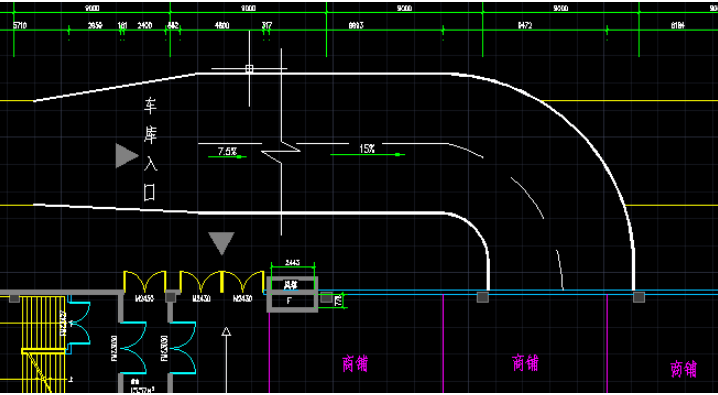Image resolution: width=718 pixels, height=395 pixels.
Task: Select the gray downward-pointing triangle marker
Action: click(222, 243)
